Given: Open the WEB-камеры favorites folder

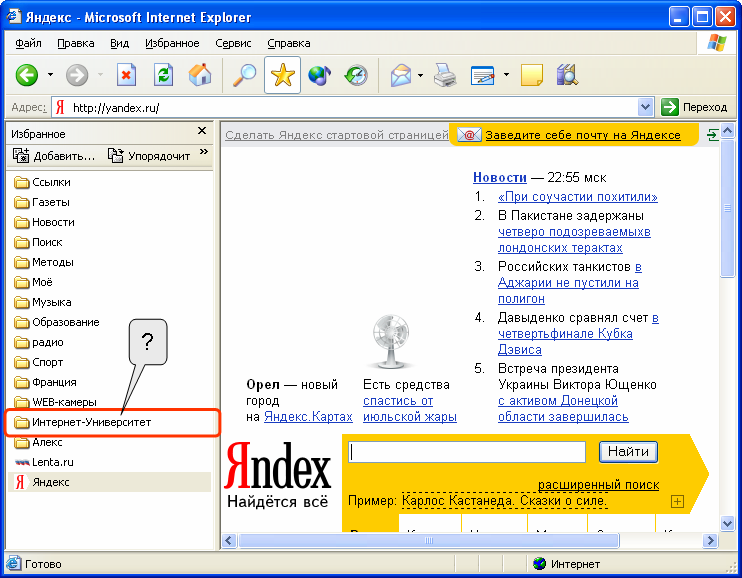Looking at the screenshot, I should (x=55, y=402).
